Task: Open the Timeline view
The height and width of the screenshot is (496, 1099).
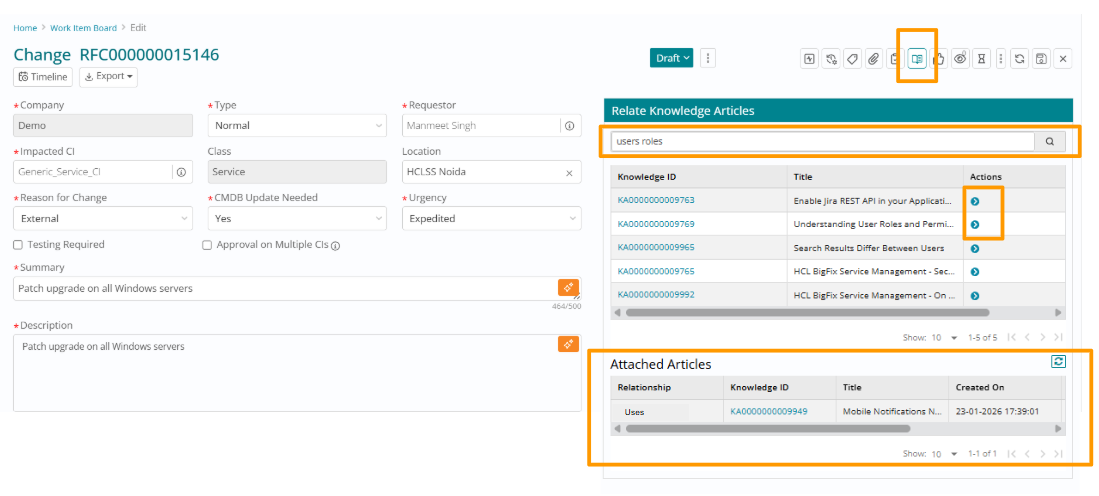Action: (43, 76)
